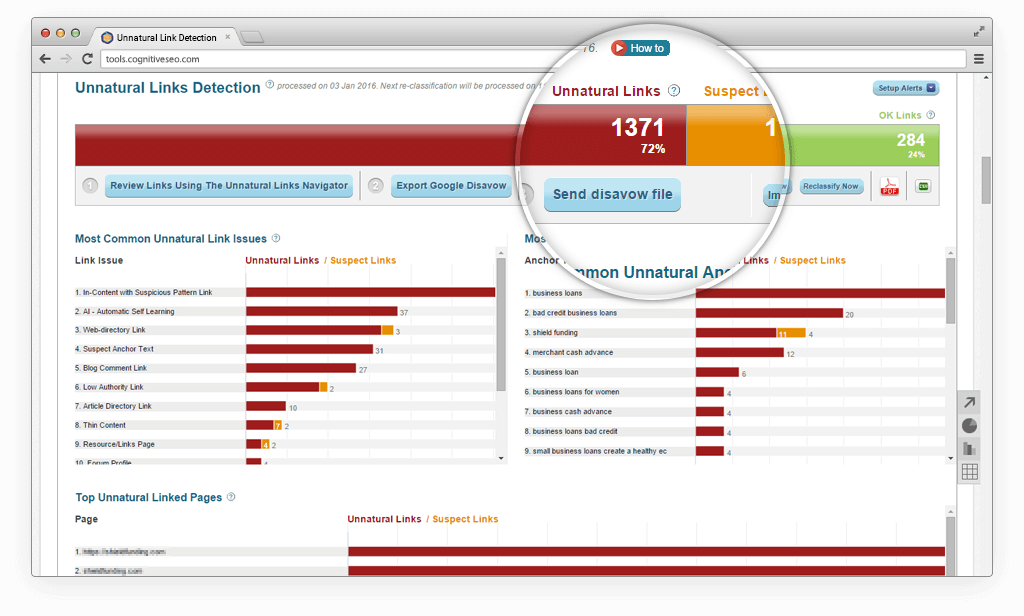Select Resource/Links Page row

pyautogui.click(x=285, y=444)
